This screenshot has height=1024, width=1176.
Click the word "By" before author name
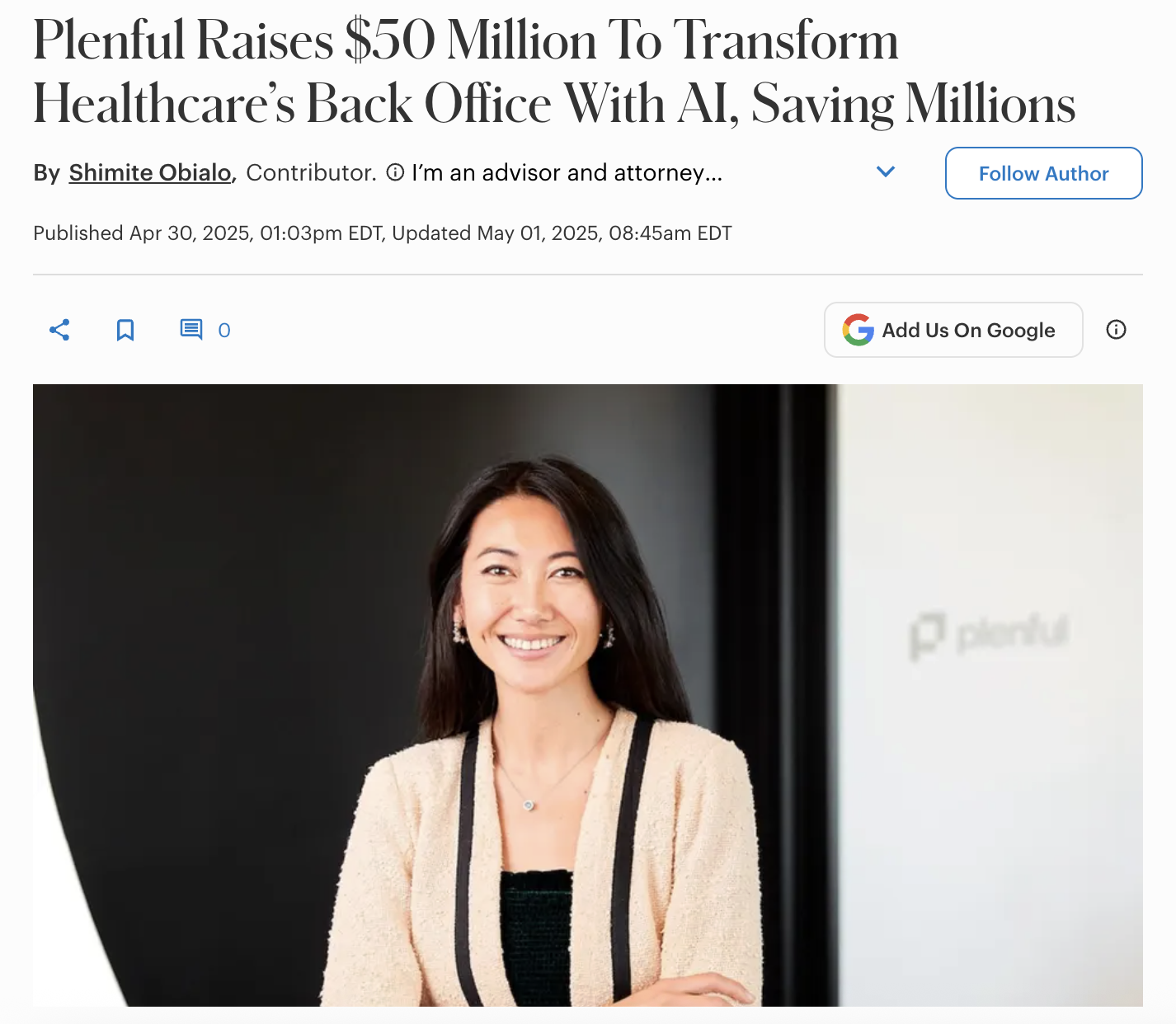pyautogui.click(x=47, y=172)
